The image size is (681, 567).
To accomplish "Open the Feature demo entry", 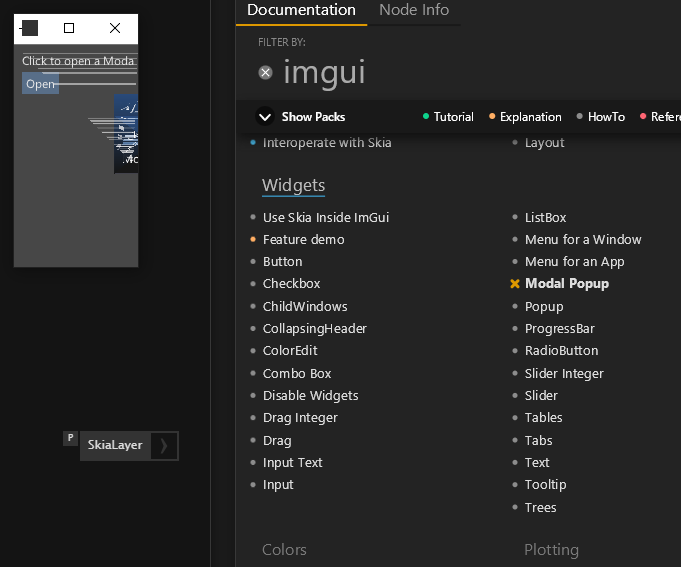I will pyautogui.click(x=303, y=240).
